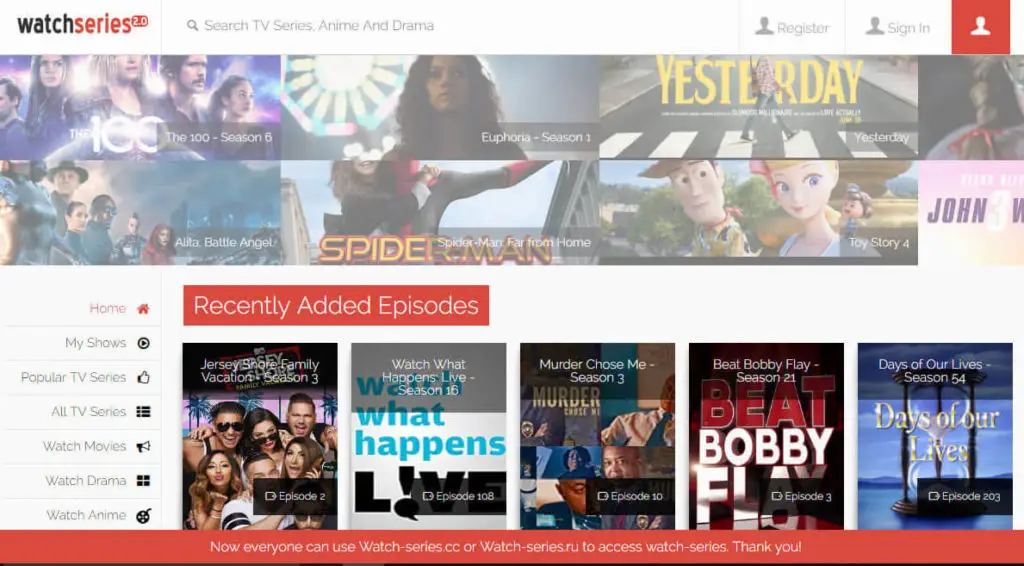Viewport: 1024px width, 566px height.
Task: Focus the Search TV Series input field
Action: 451,25
